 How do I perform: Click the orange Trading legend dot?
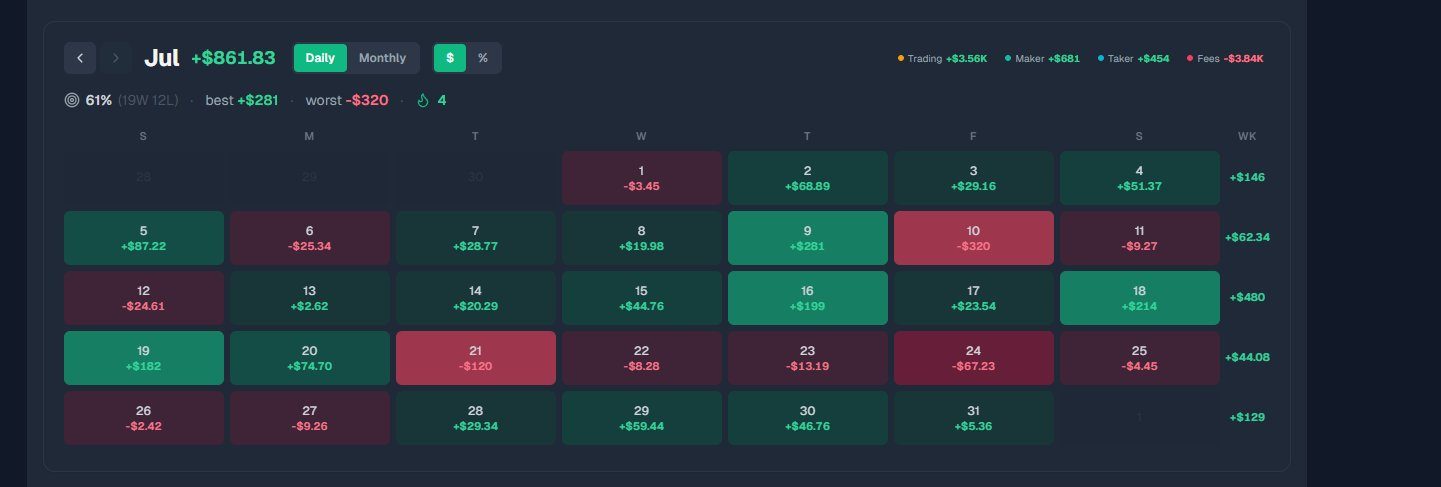[901, 59]
